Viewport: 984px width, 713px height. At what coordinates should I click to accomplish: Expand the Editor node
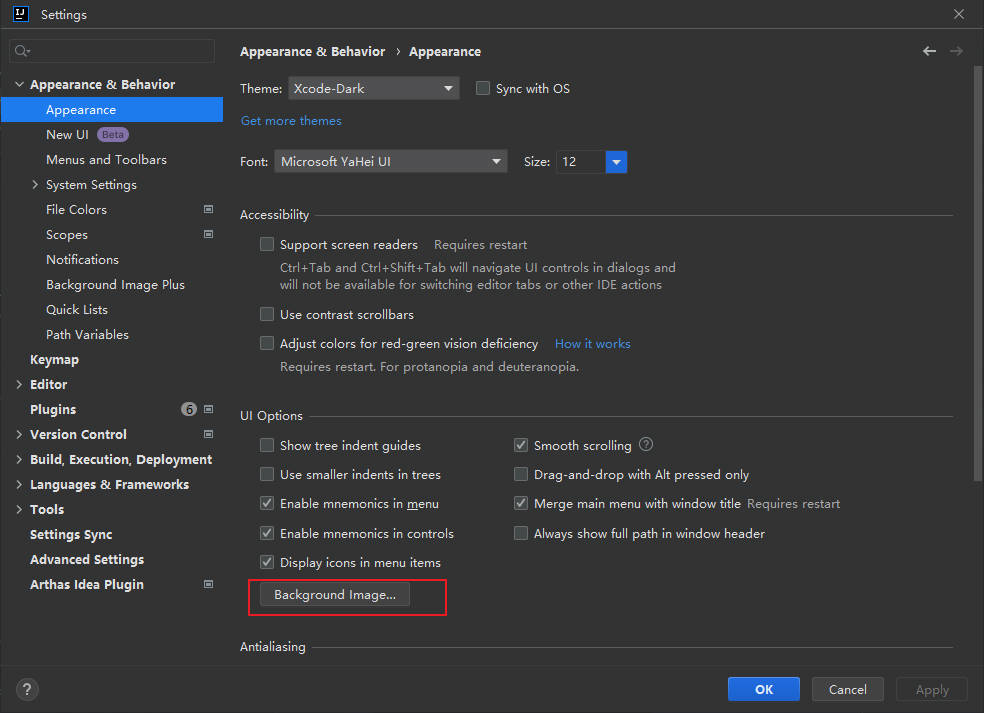point(19,384)
